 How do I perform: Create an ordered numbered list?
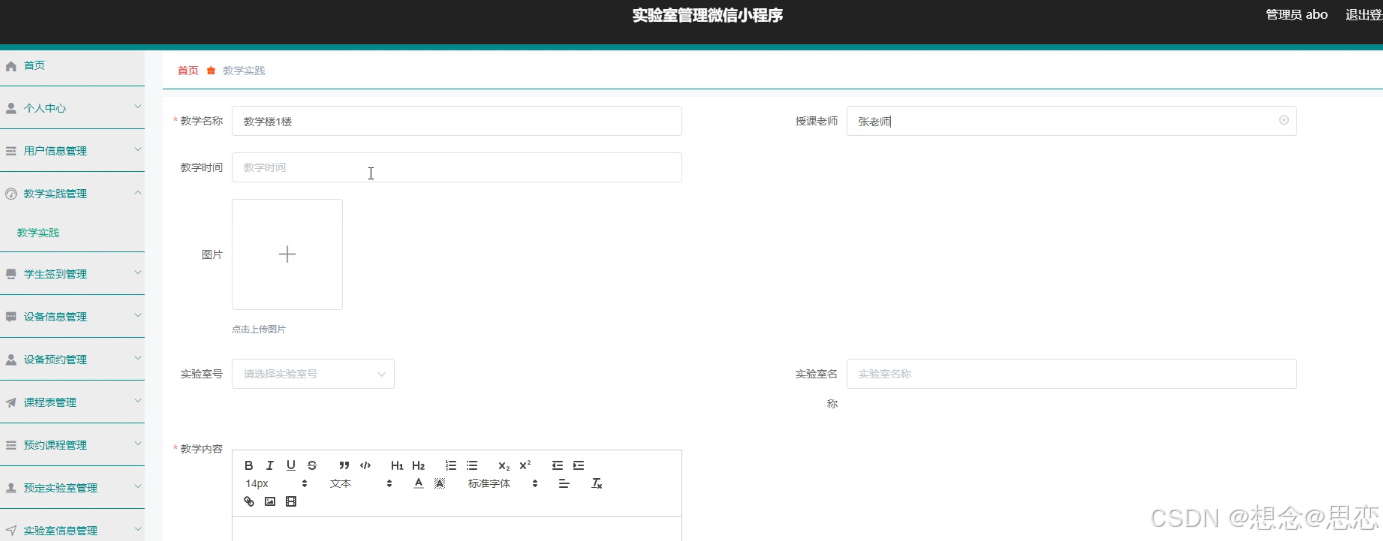[451, 465]
